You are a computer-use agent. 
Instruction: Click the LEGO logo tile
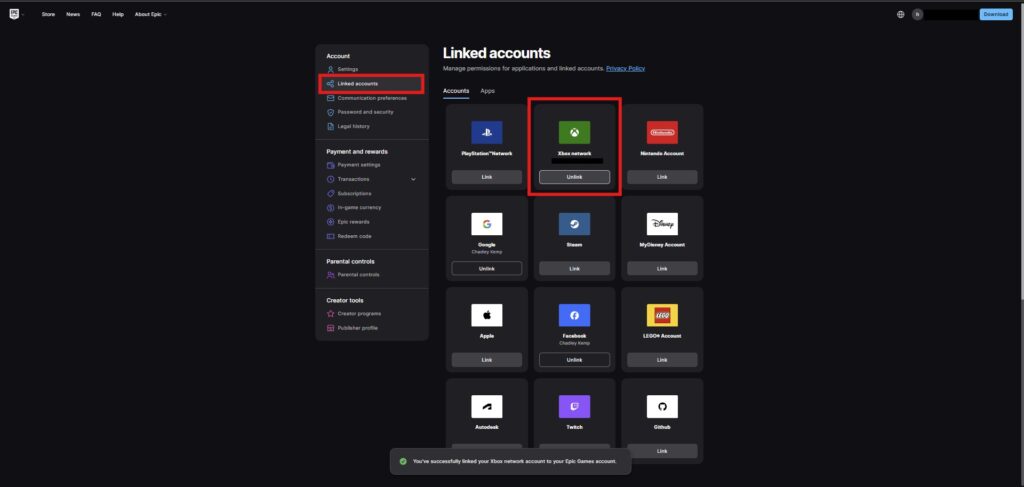point(662,315)
